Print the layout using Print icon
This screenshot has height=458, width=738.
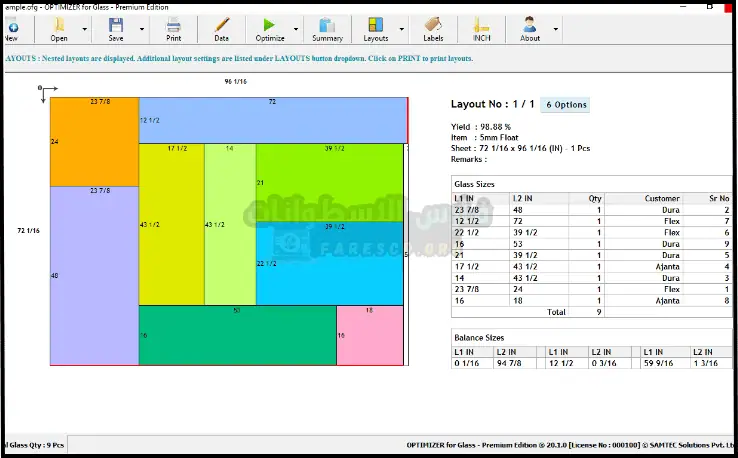(173, 25)
